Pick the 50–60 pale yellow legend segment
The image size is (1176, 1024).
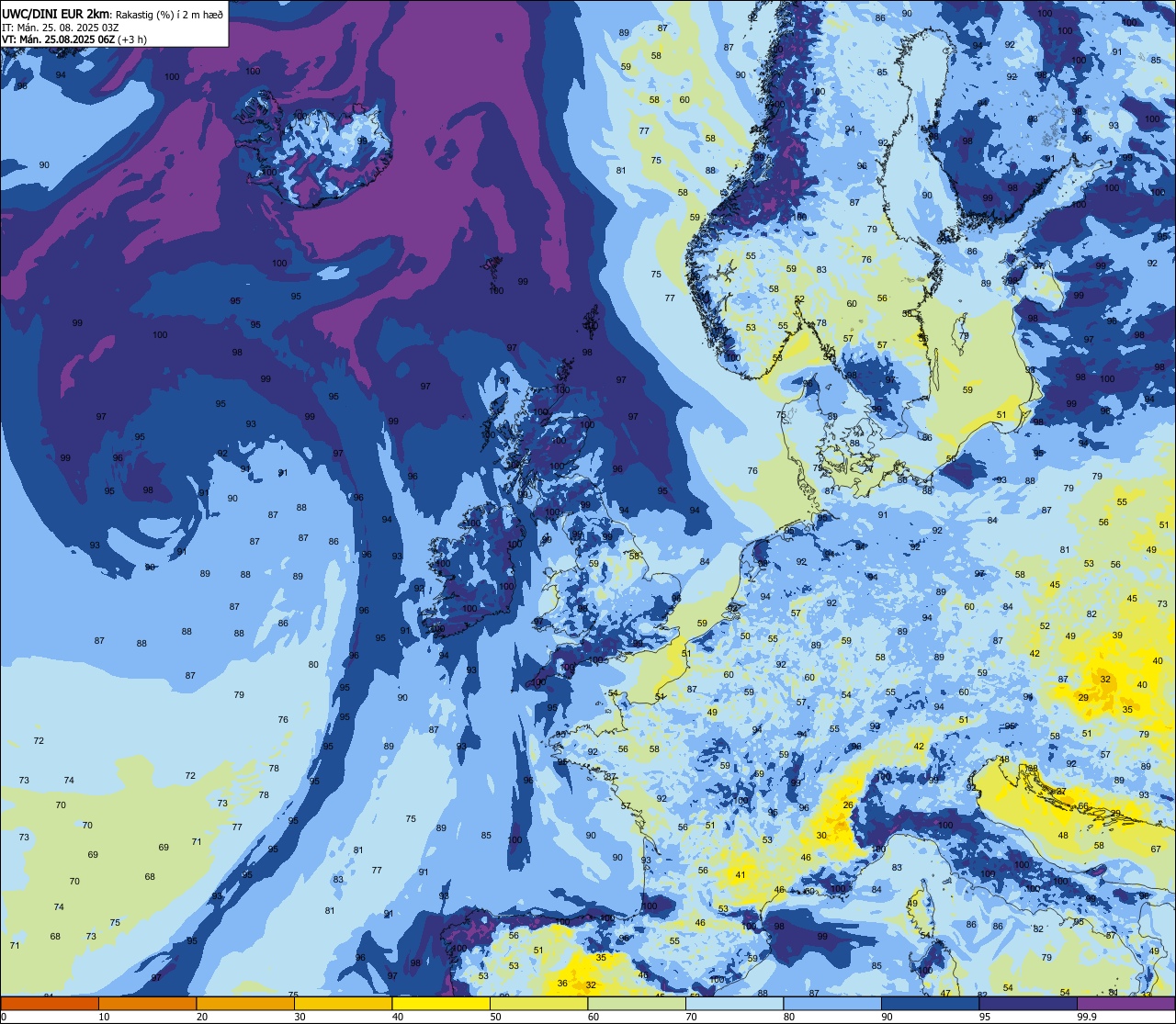538,1004
